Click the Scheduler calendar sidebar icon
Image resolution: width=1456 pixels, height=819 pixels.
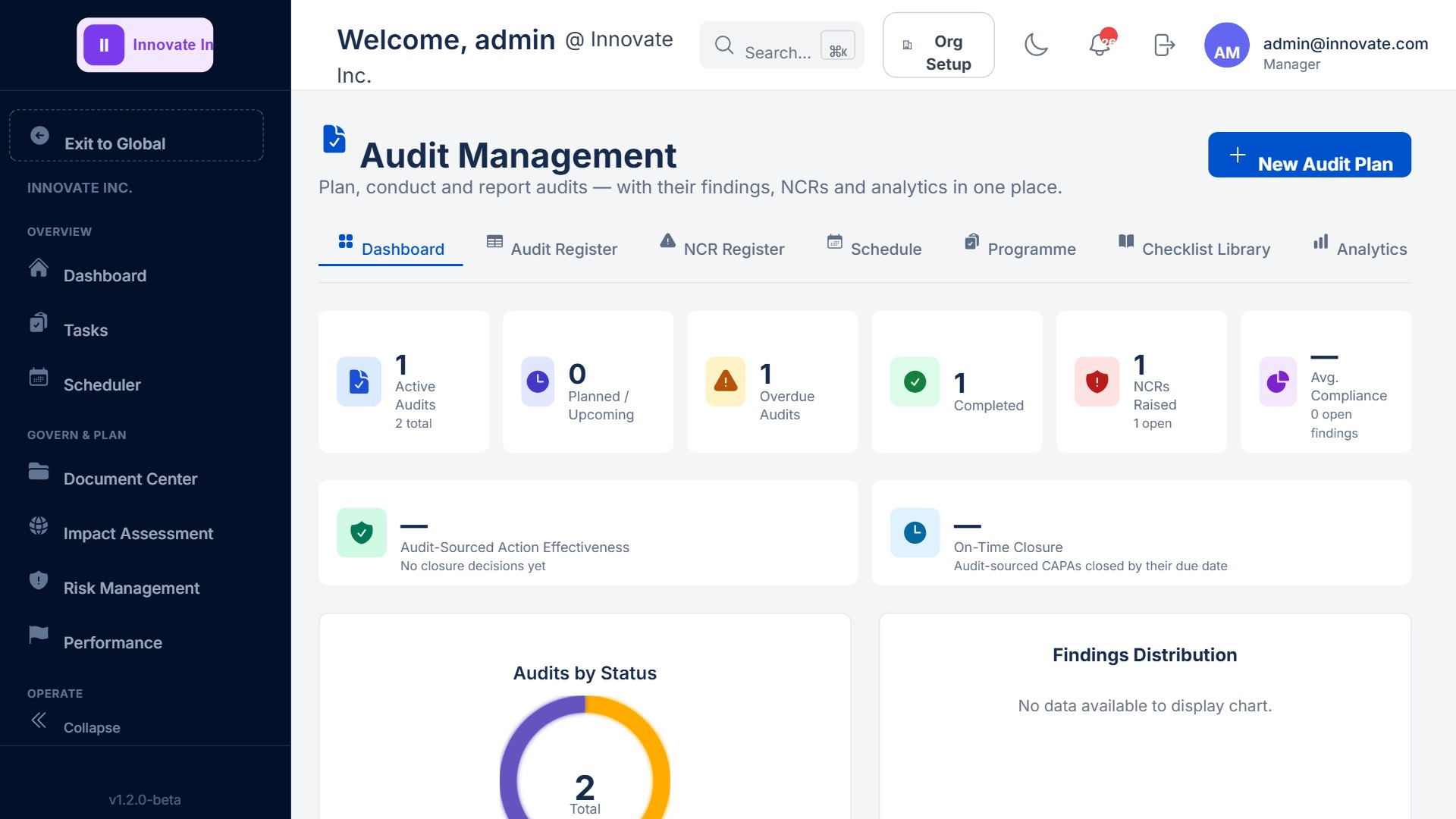coord(39,377)
